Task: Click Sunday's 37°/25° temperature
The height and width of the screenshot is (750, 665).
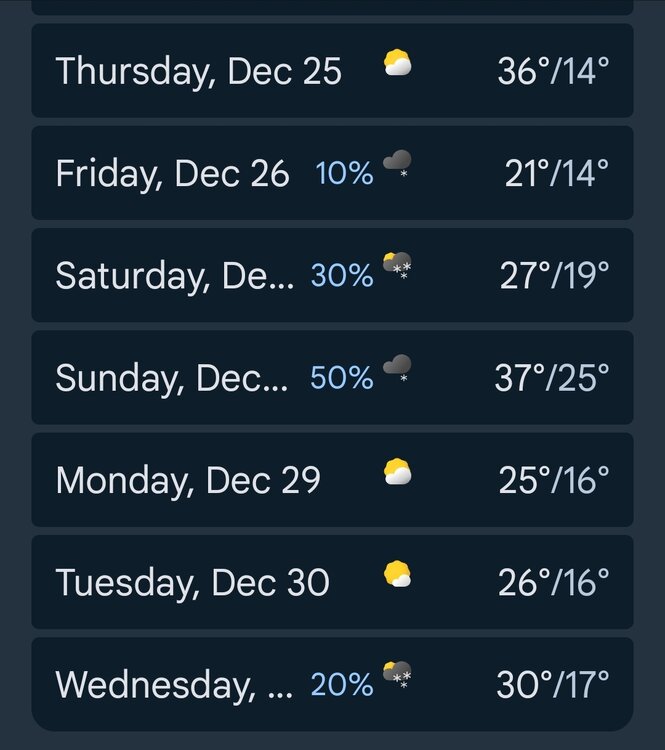Action: pyautogui.click(x=552, y=378)
